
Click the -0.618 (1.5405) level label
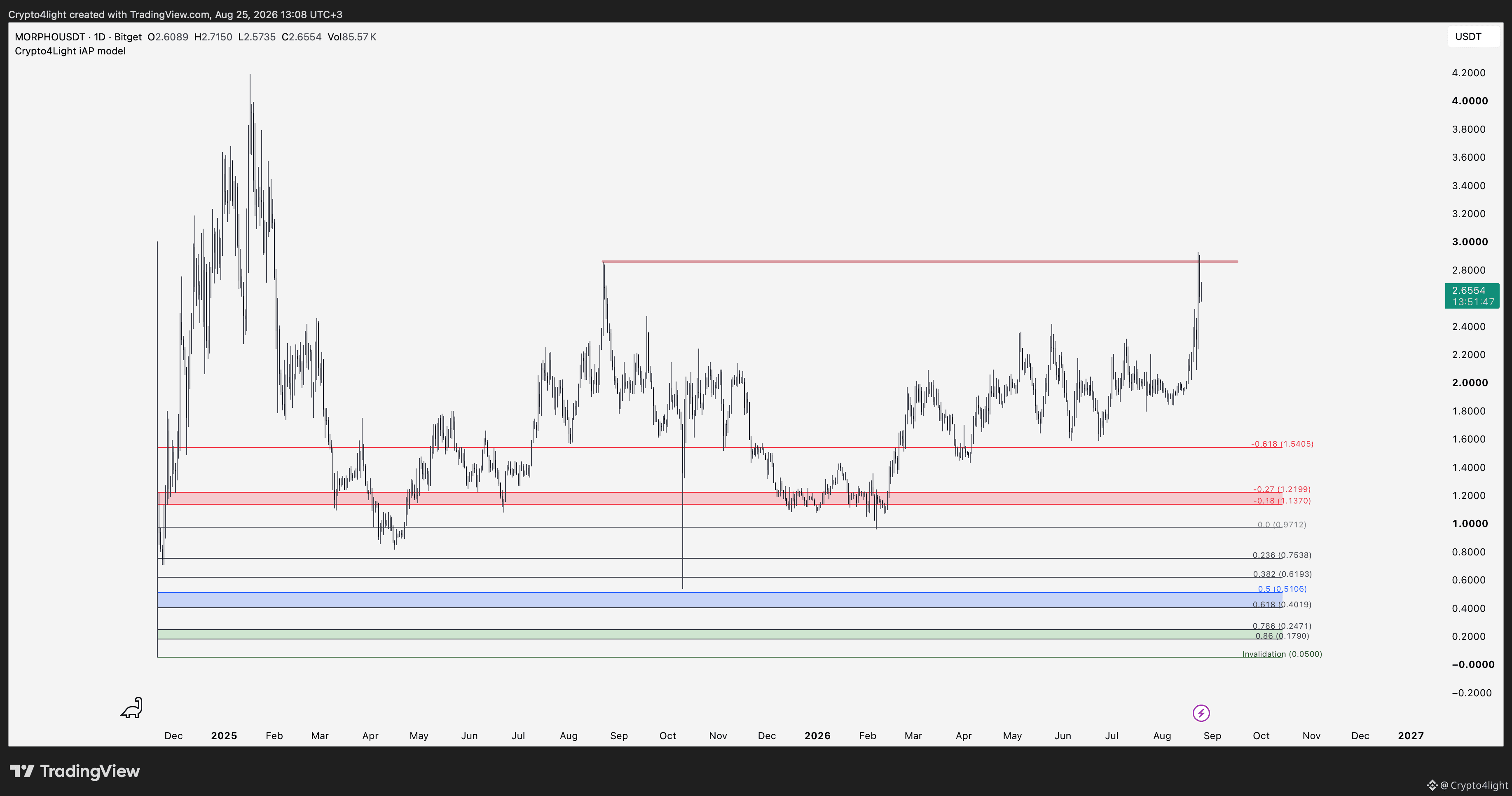click(x=1282, y=444)
